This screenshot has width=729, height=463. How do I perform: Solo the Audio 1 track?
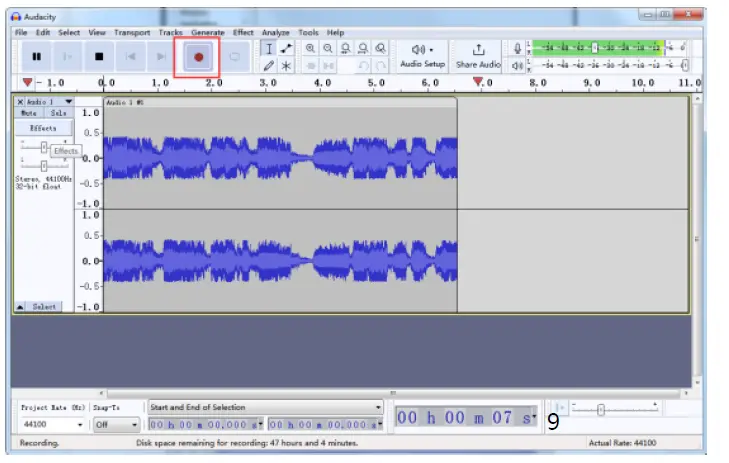tap(57, 114)
